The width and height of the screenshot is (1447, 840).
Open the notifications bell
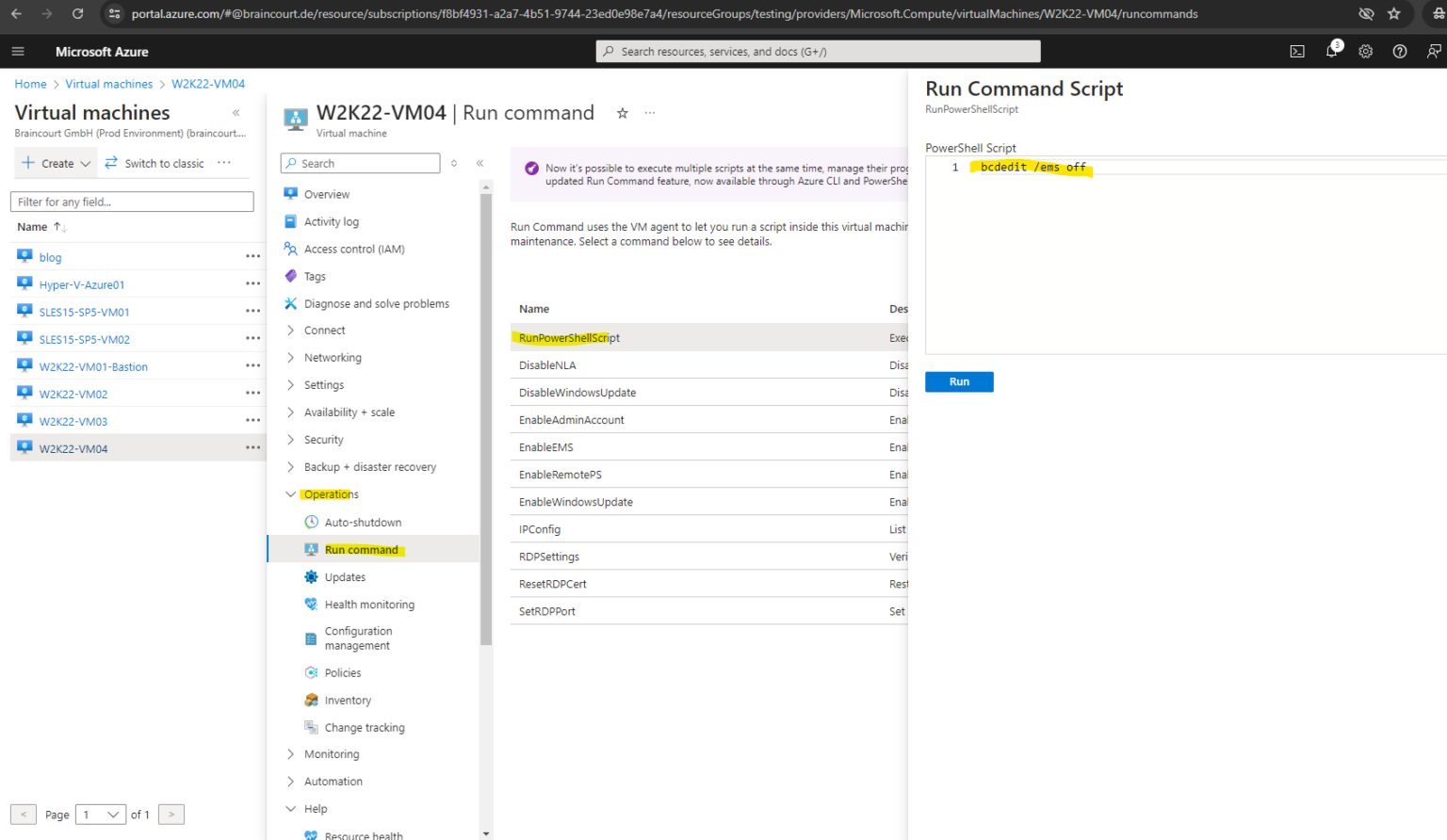[x=1331, y=52]
